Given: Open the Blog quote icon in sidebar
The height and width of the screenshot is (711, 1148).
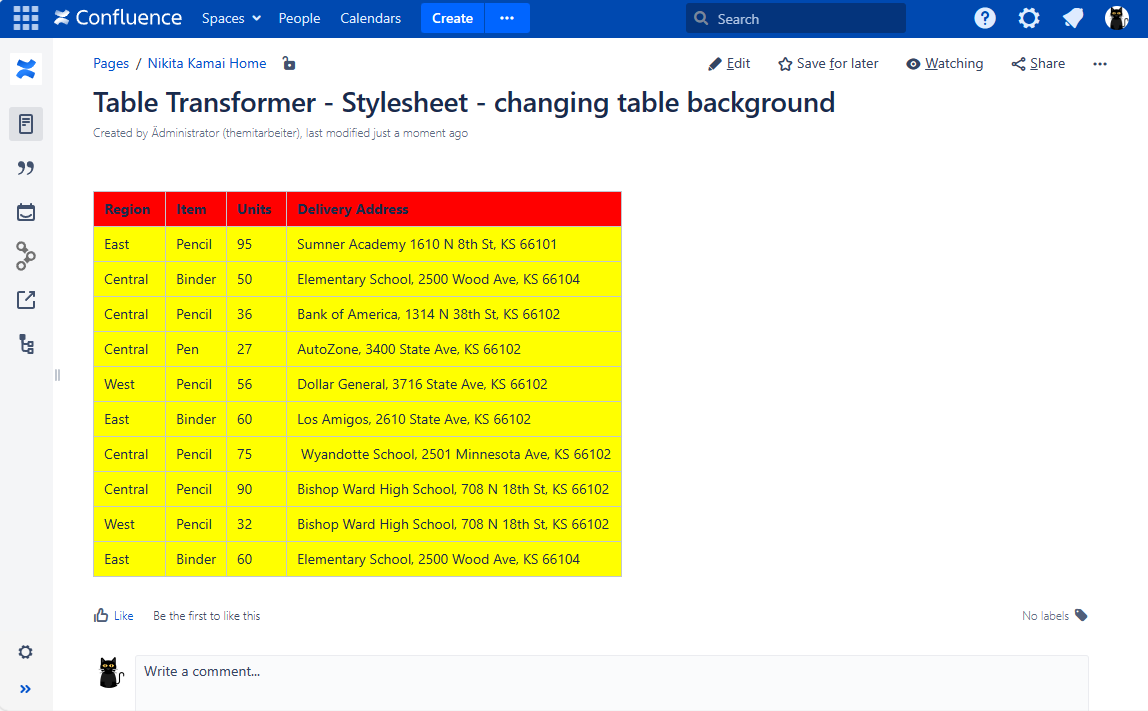Looking at the screenshot, I should tap(26, 168).
